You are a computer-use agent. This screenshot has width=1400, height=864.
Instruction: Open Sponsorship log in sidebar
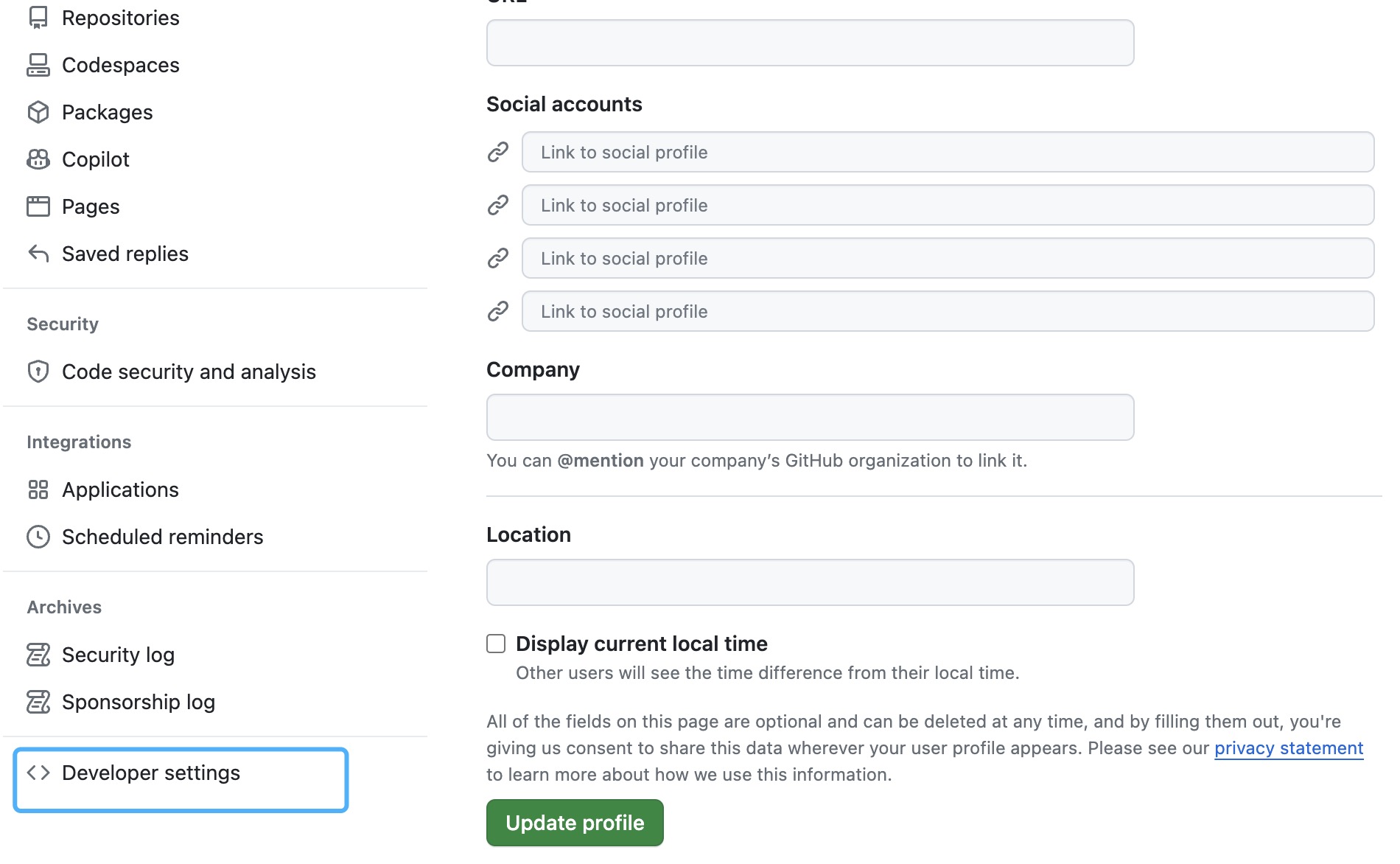click(x=138, y=702)
